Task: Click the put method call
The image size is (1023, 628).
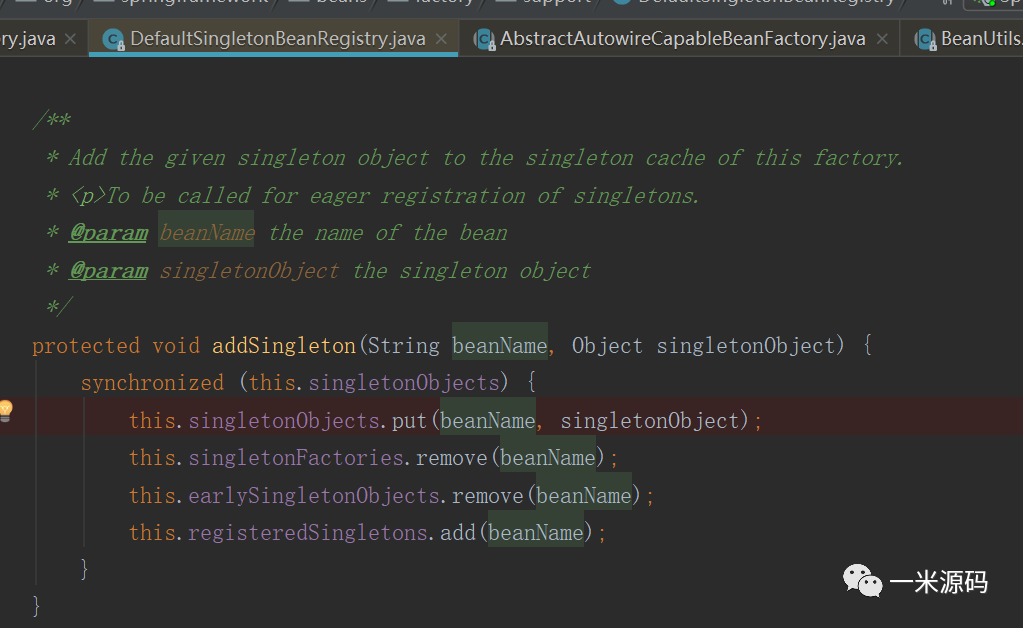Action: click(409, 421)
